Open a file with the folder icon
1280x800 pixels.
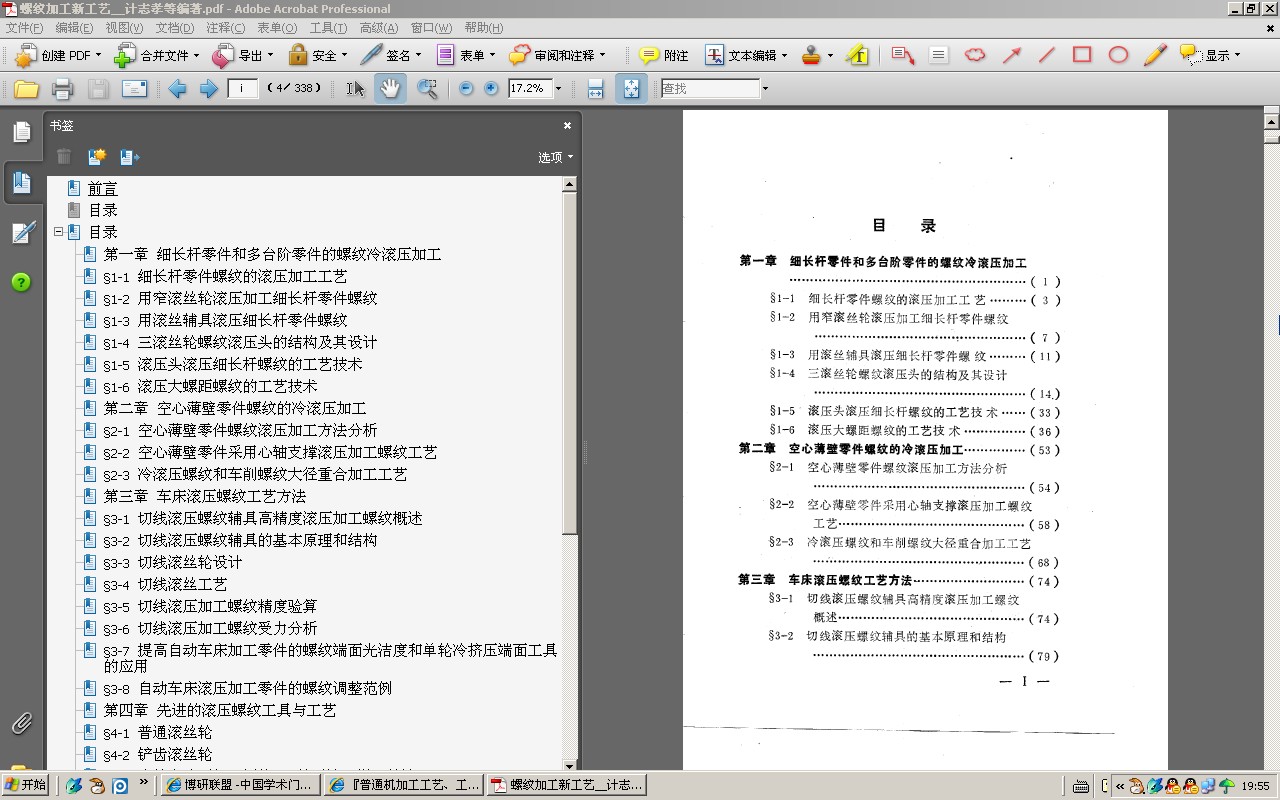click(26, 89)
